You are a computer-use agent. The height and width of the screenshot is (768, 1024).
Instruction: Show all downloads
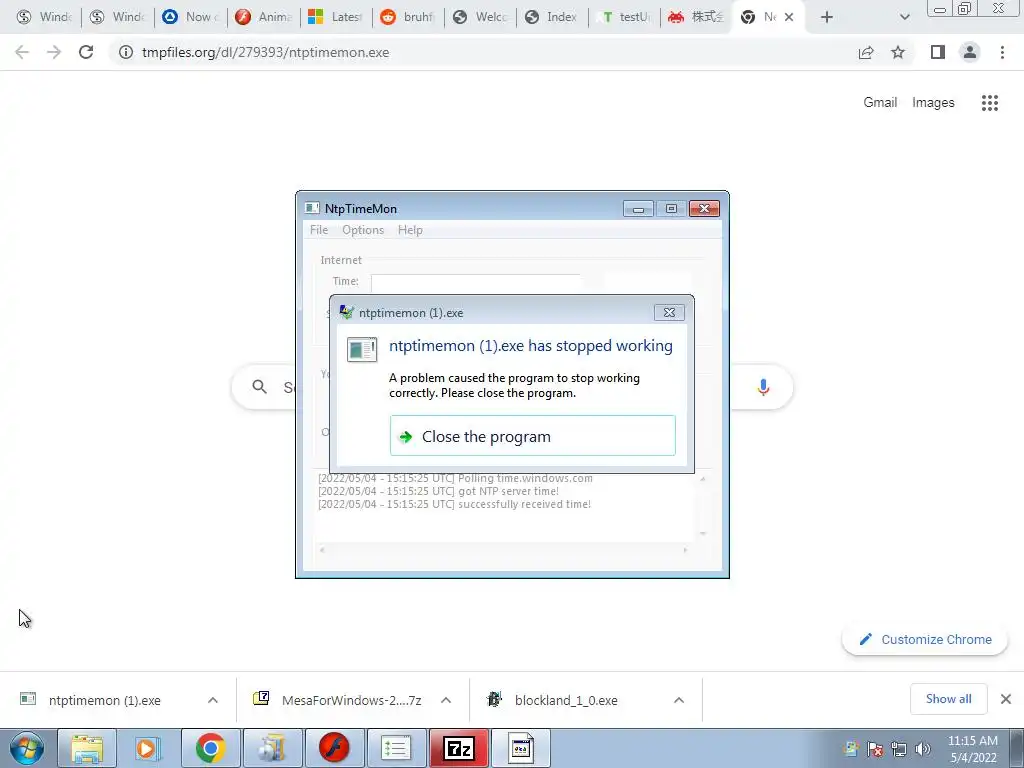pyautogui.click(x=948, y=699)
